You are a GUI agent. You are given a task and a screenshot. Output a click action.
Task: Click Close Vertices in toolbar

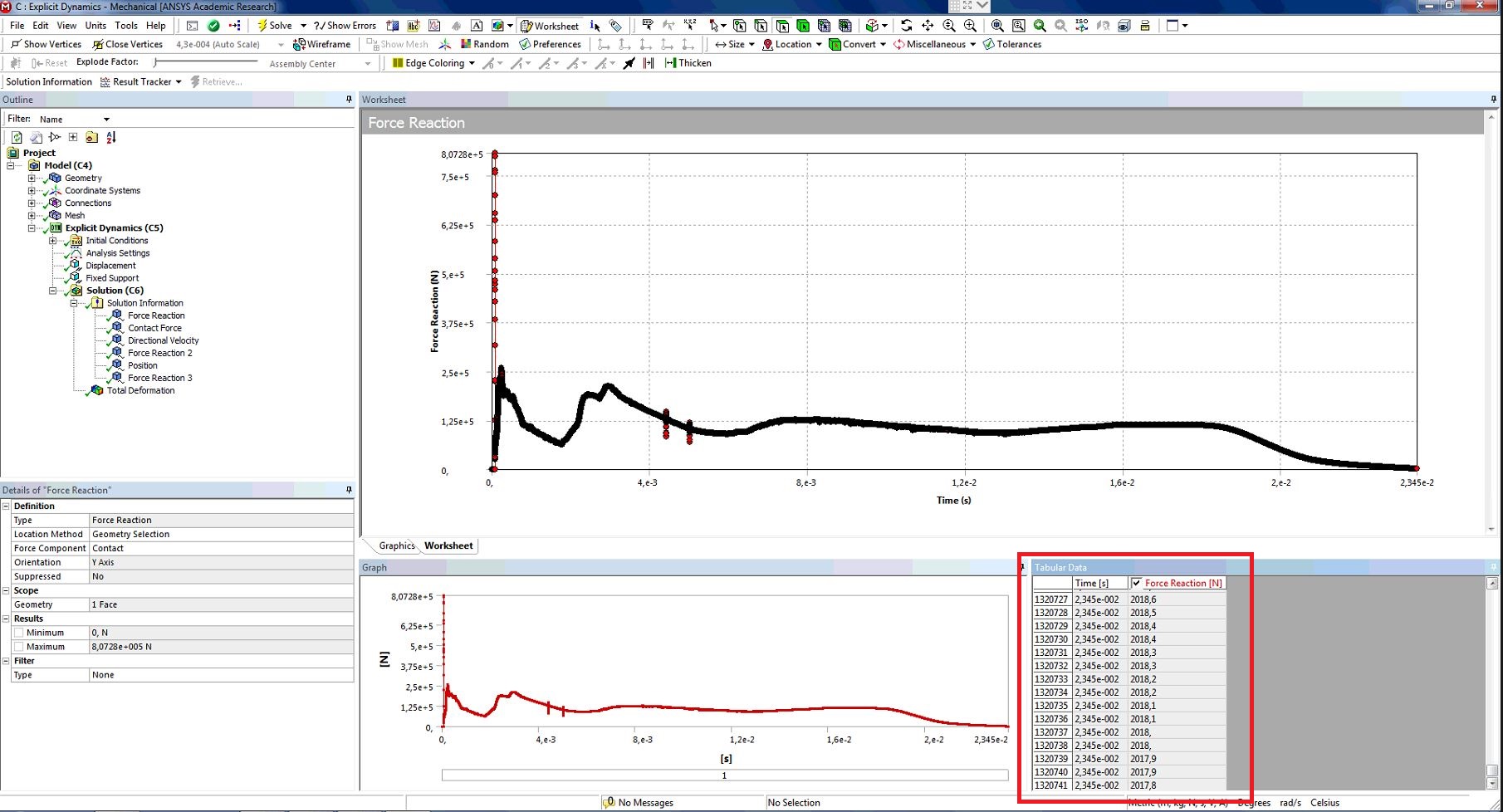click(128, 44)
